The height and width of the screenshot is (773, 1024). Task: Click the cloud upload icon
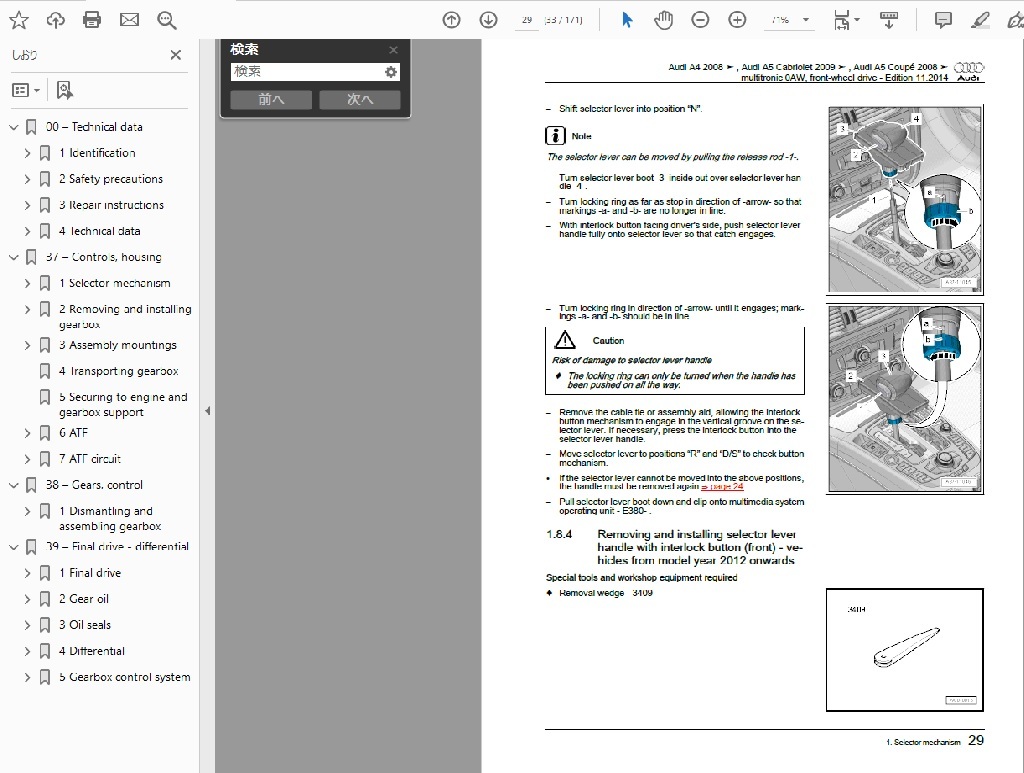(x=56, y=20)
